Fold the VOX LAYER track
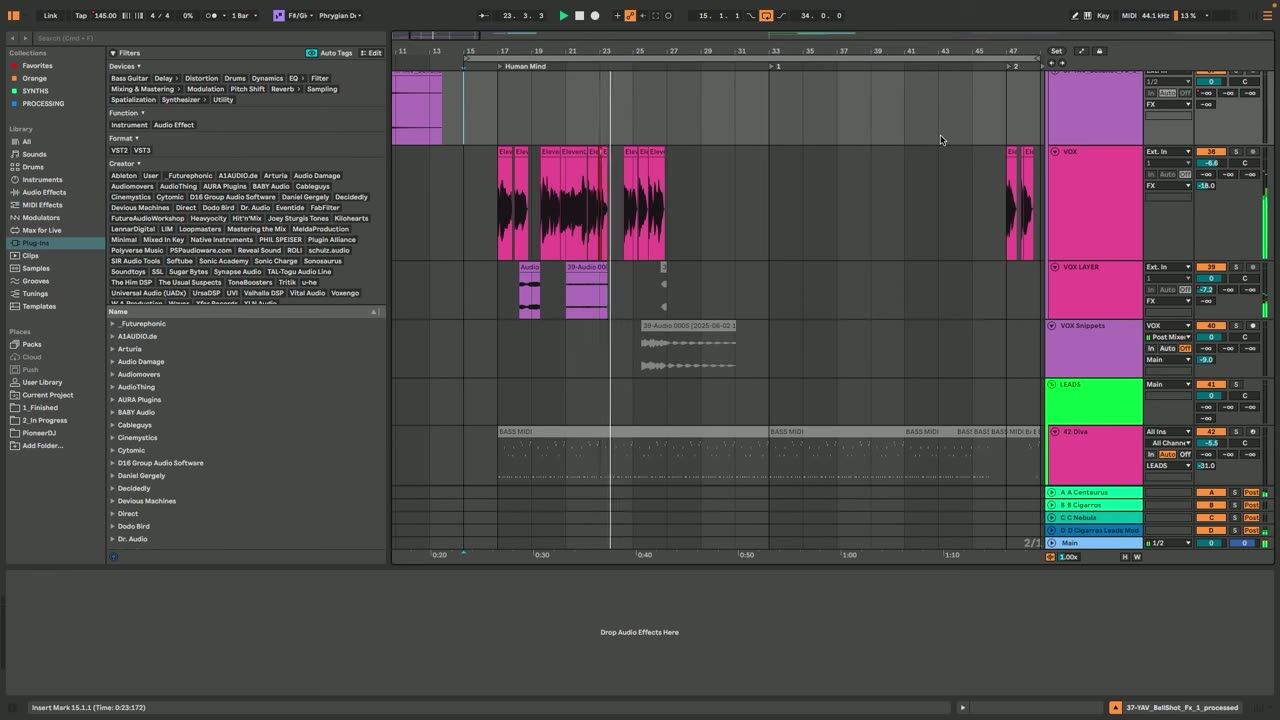This screenshot has height=720, width=1280. click(x=1054, y=267)
